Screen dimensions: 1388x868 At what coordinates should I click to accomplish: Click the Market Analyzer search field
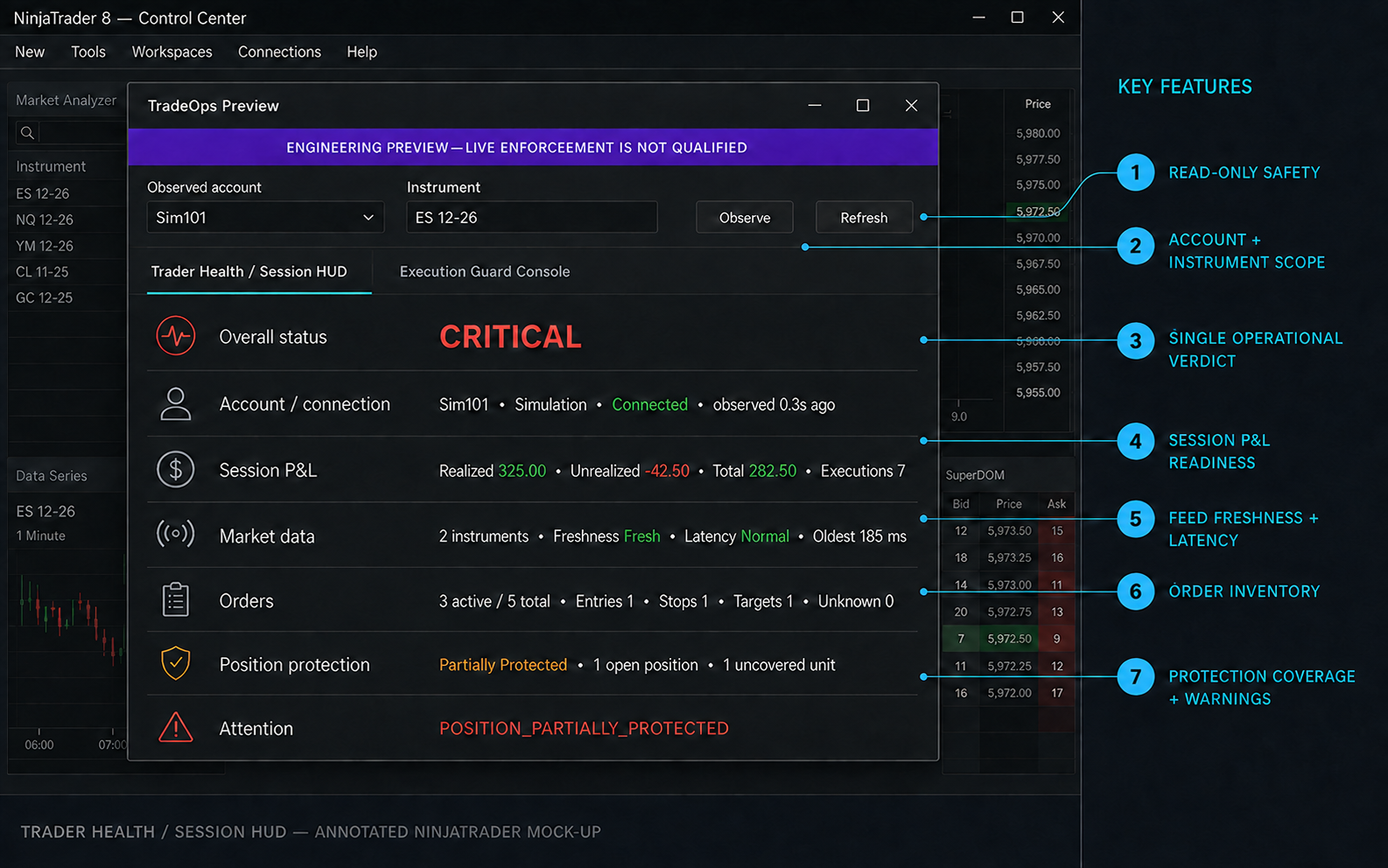click(x=70, y=133)
